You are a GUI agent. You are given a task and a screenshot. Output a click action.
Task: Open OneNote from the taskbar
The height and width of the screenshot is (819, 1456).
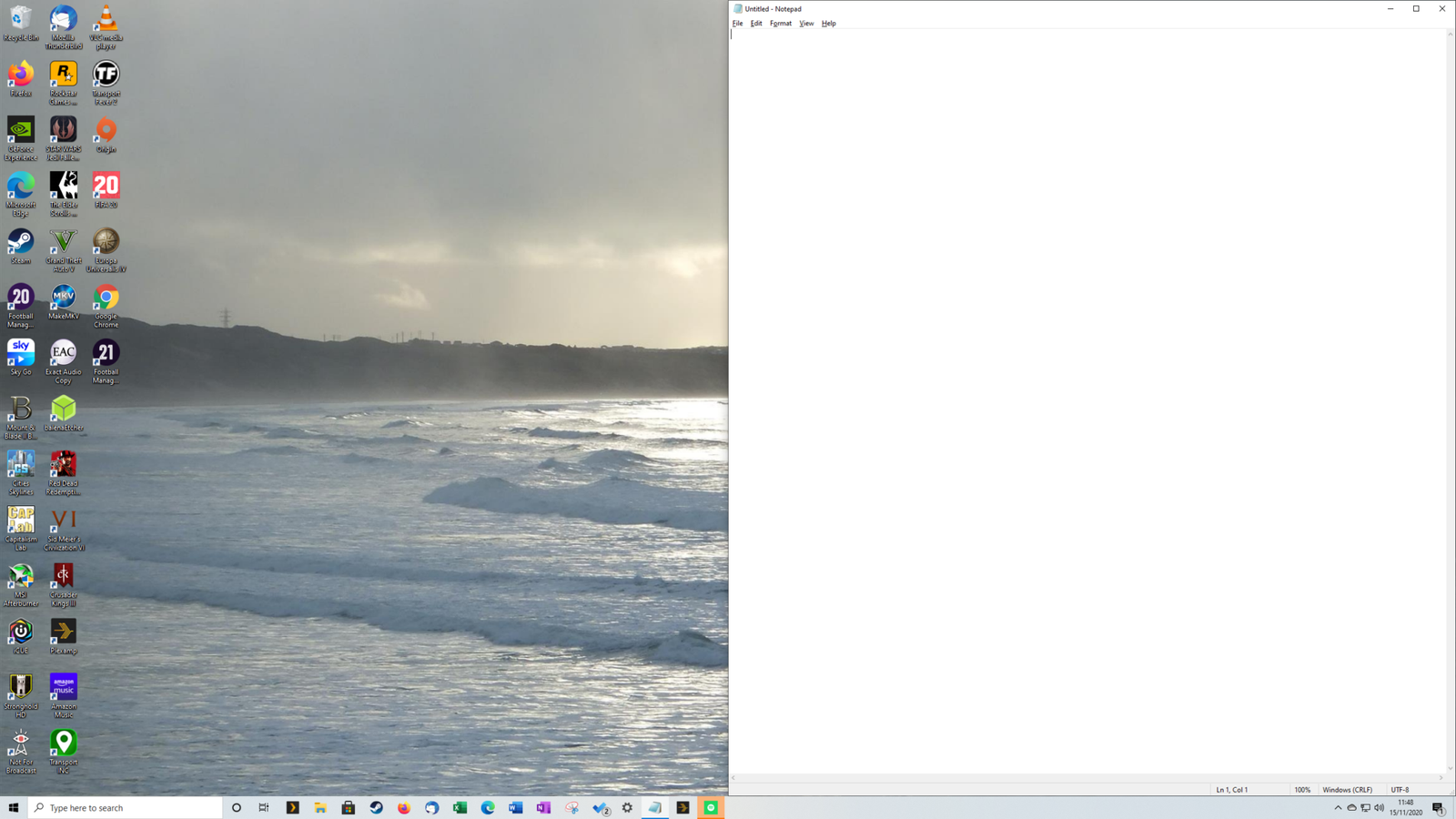click(543, 807)
